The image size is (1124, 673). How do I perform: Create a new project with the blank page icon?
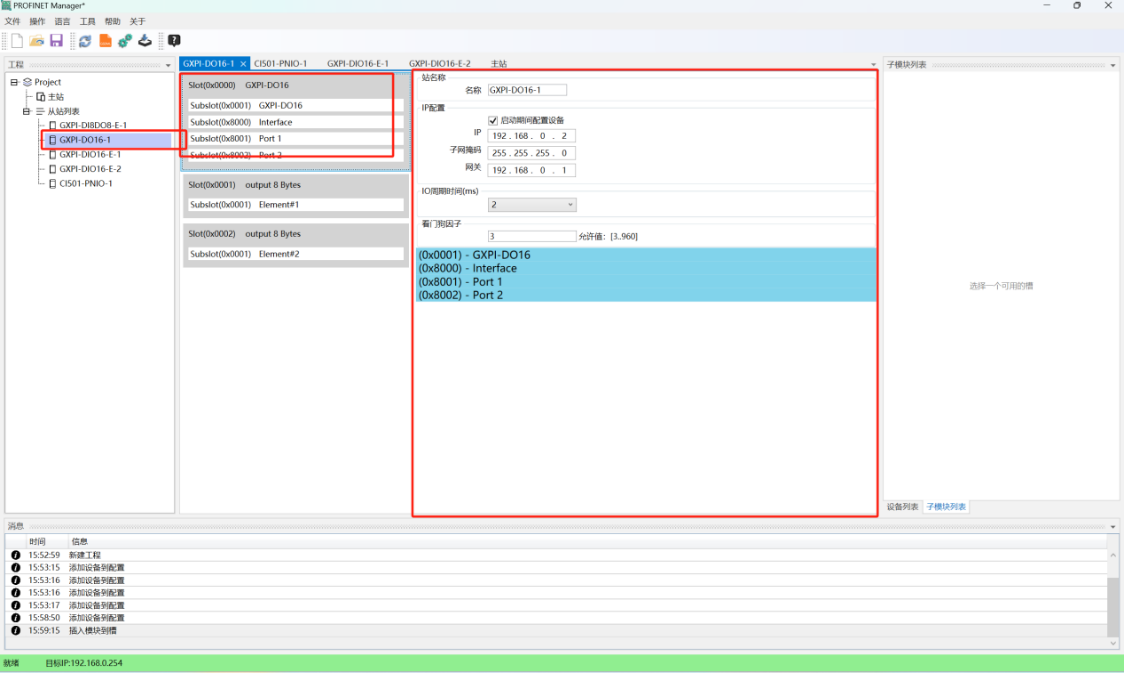[x=17, y=41]
